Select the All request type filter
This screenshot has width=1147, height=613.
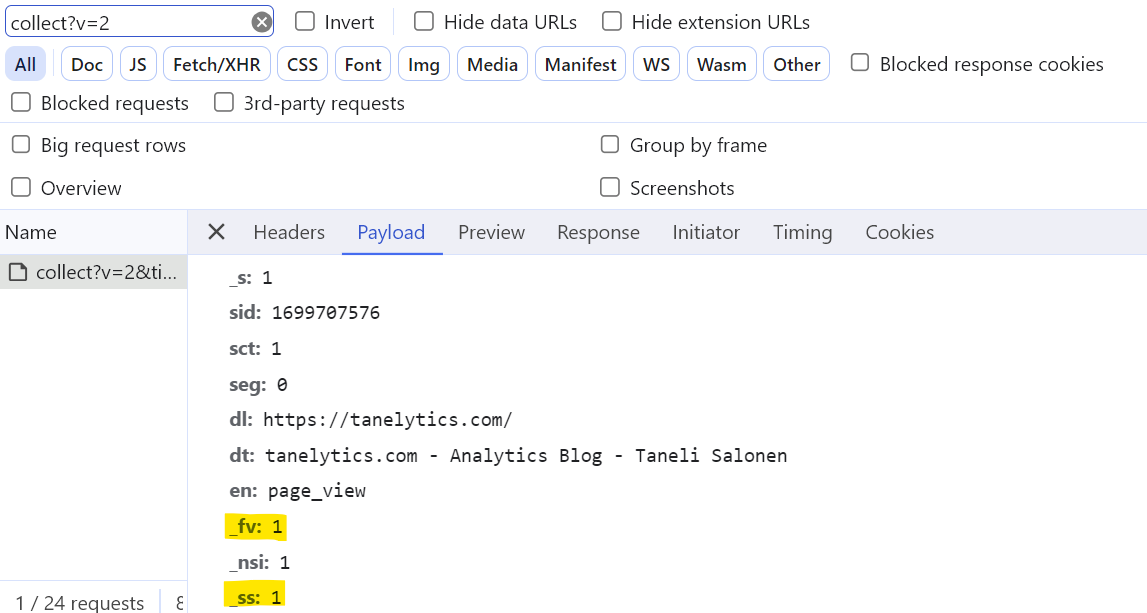(26, 64)
